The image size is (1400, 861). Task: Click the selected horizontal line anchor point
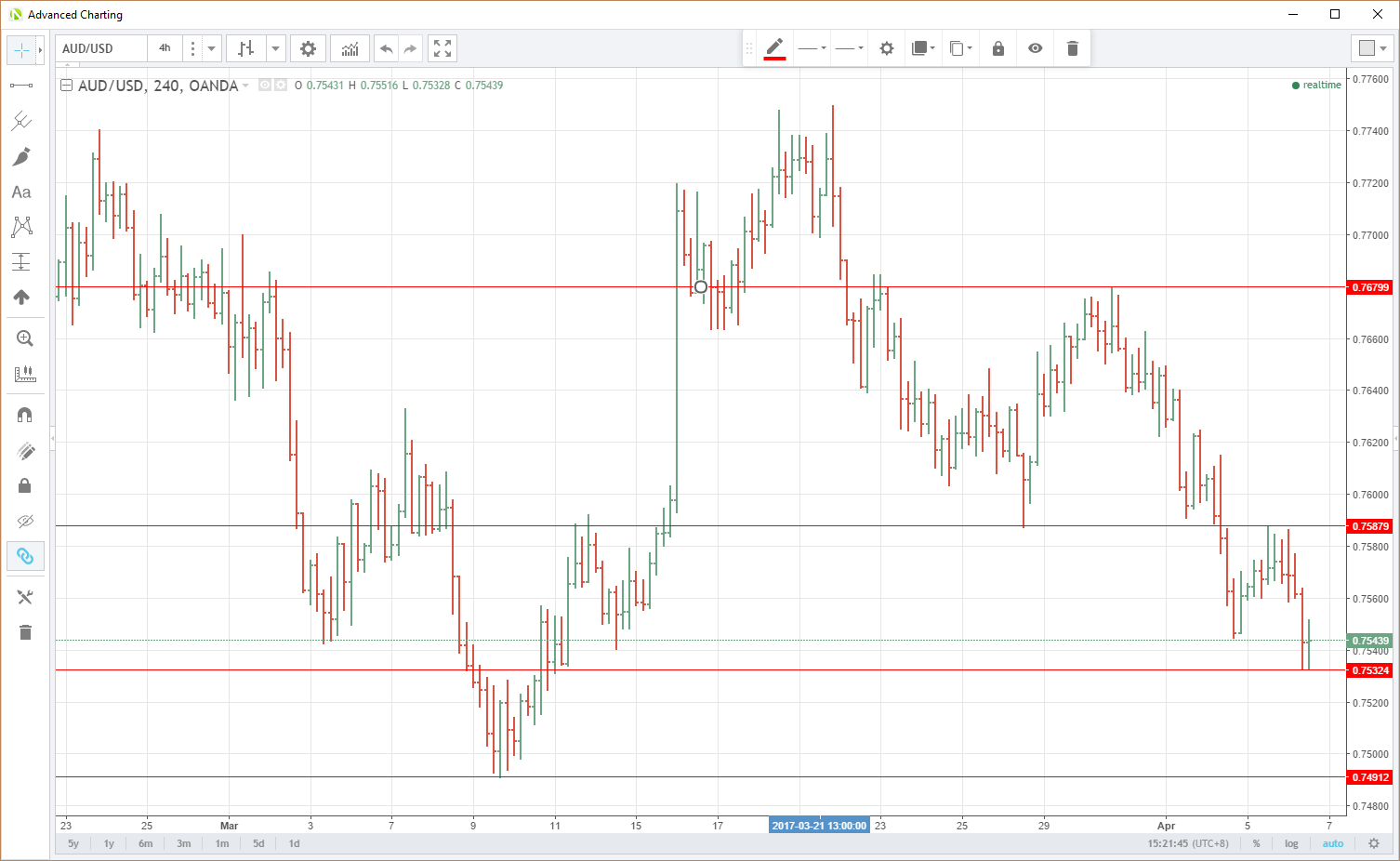click(701, 287)
